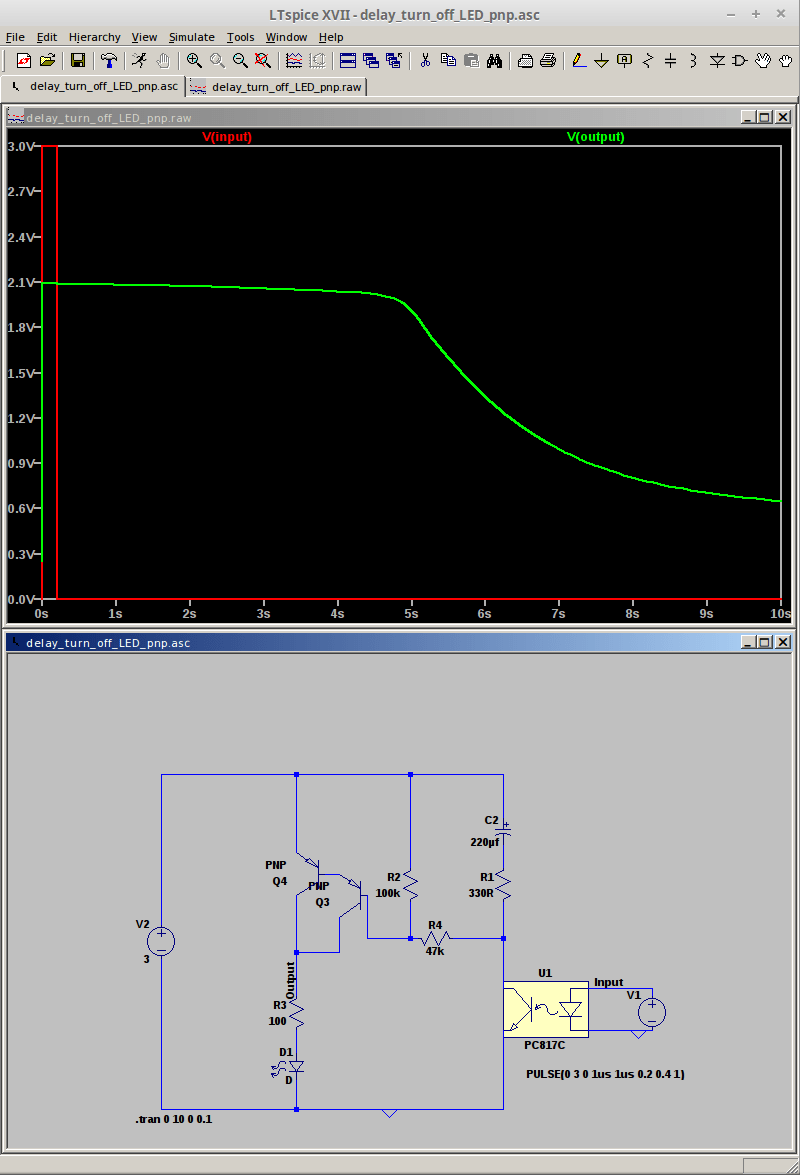Close the .asc schematic pane
This screenshot has height=1175, width=800.
783,642
